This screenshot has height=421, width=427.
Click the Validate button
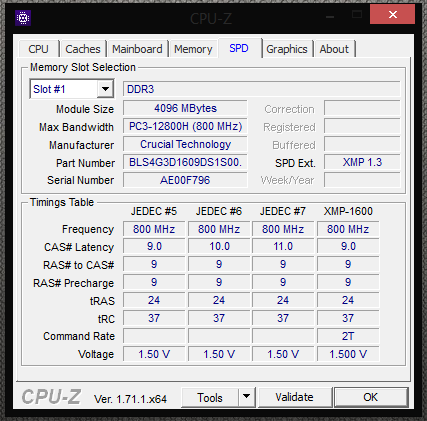tap(294, 397)
